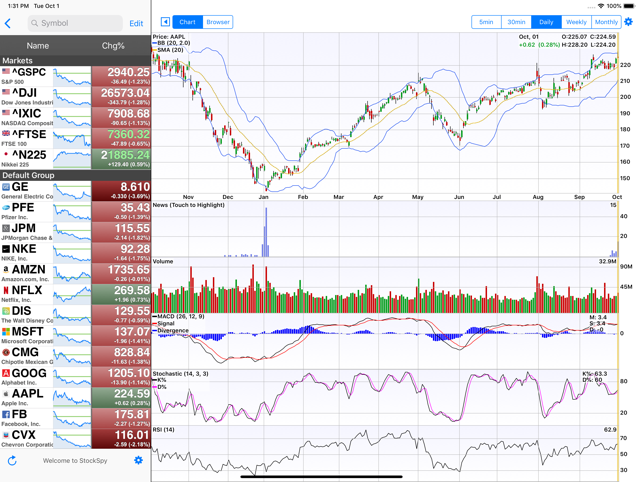Click the Markets group header
The height and width of the screenshot is (482, 643).
pos(75,61)
